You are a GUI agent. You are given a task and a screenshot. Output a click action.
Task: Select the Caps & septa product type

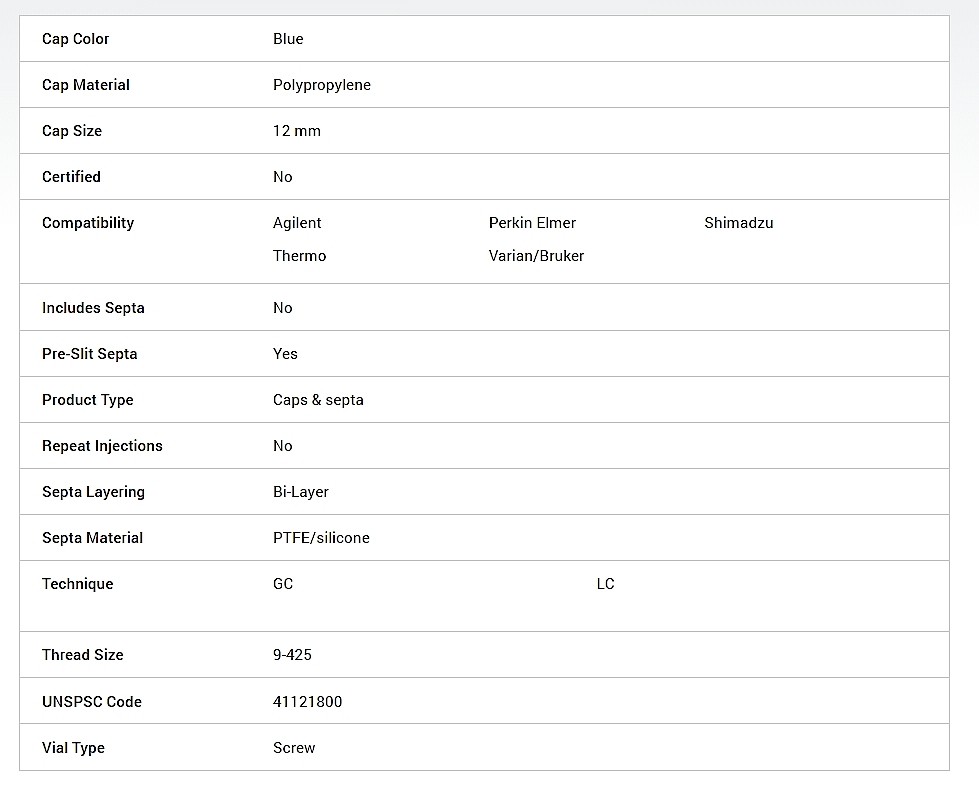[x=318, y=400]
